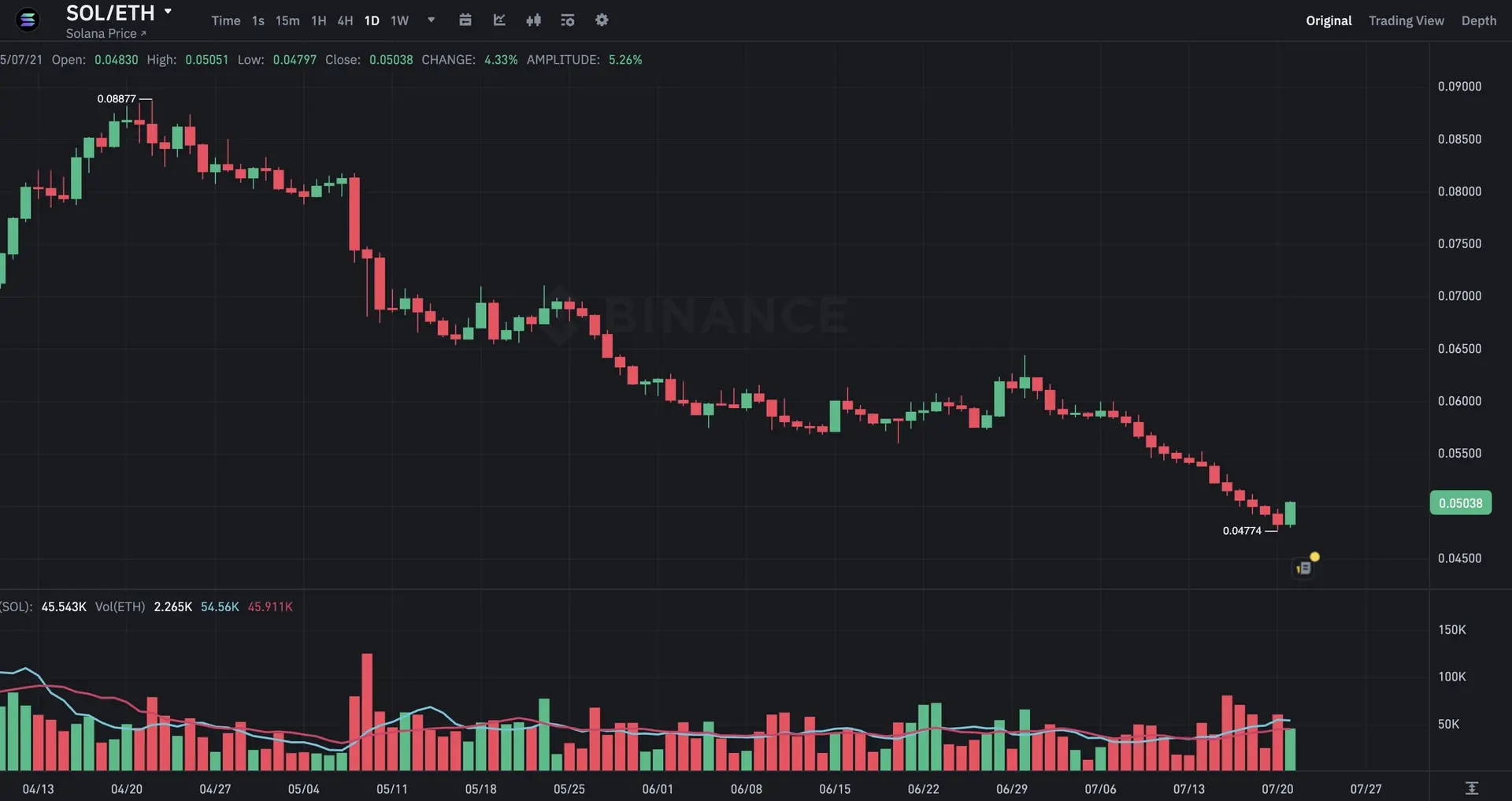
Task: Select the candlestick chart style icon
Action: tap(534, 20)
